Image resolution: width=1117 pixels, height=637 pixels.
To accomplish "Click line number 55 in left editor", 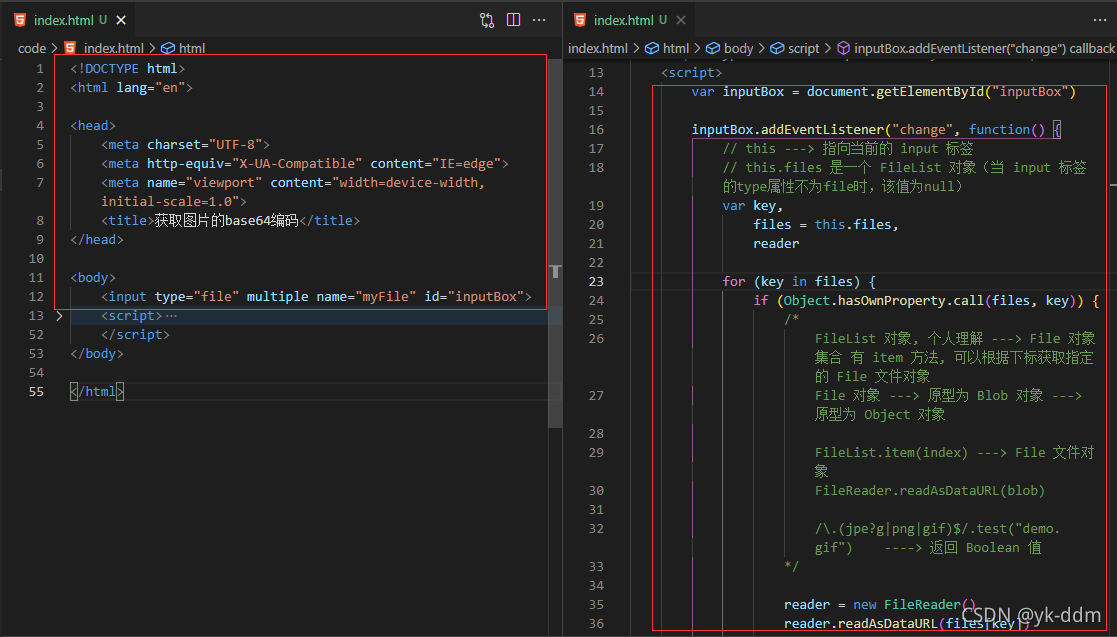I will pos(36,392).
